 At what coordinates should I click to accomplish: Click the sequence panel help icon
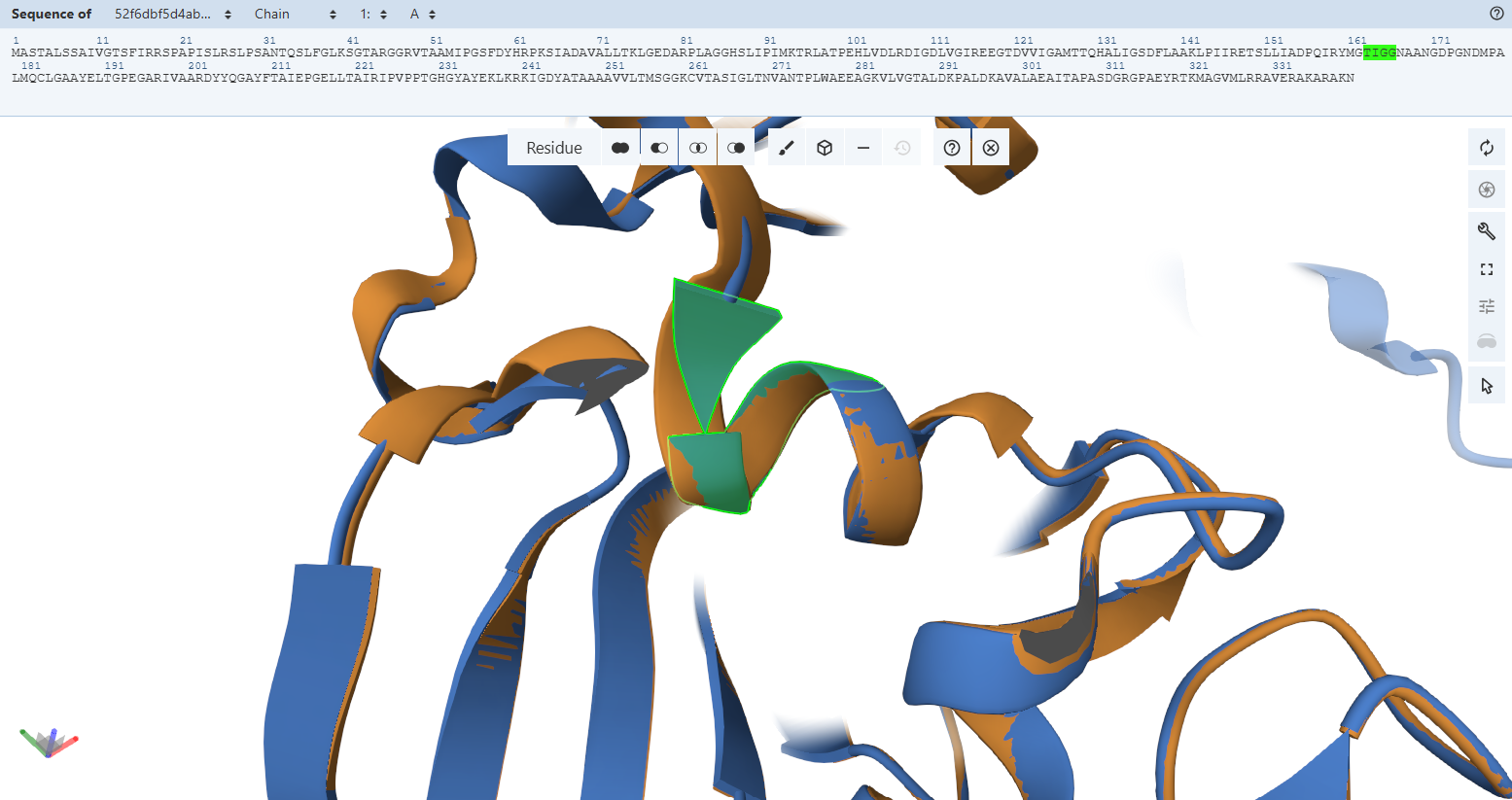[x=1496, y=14]
